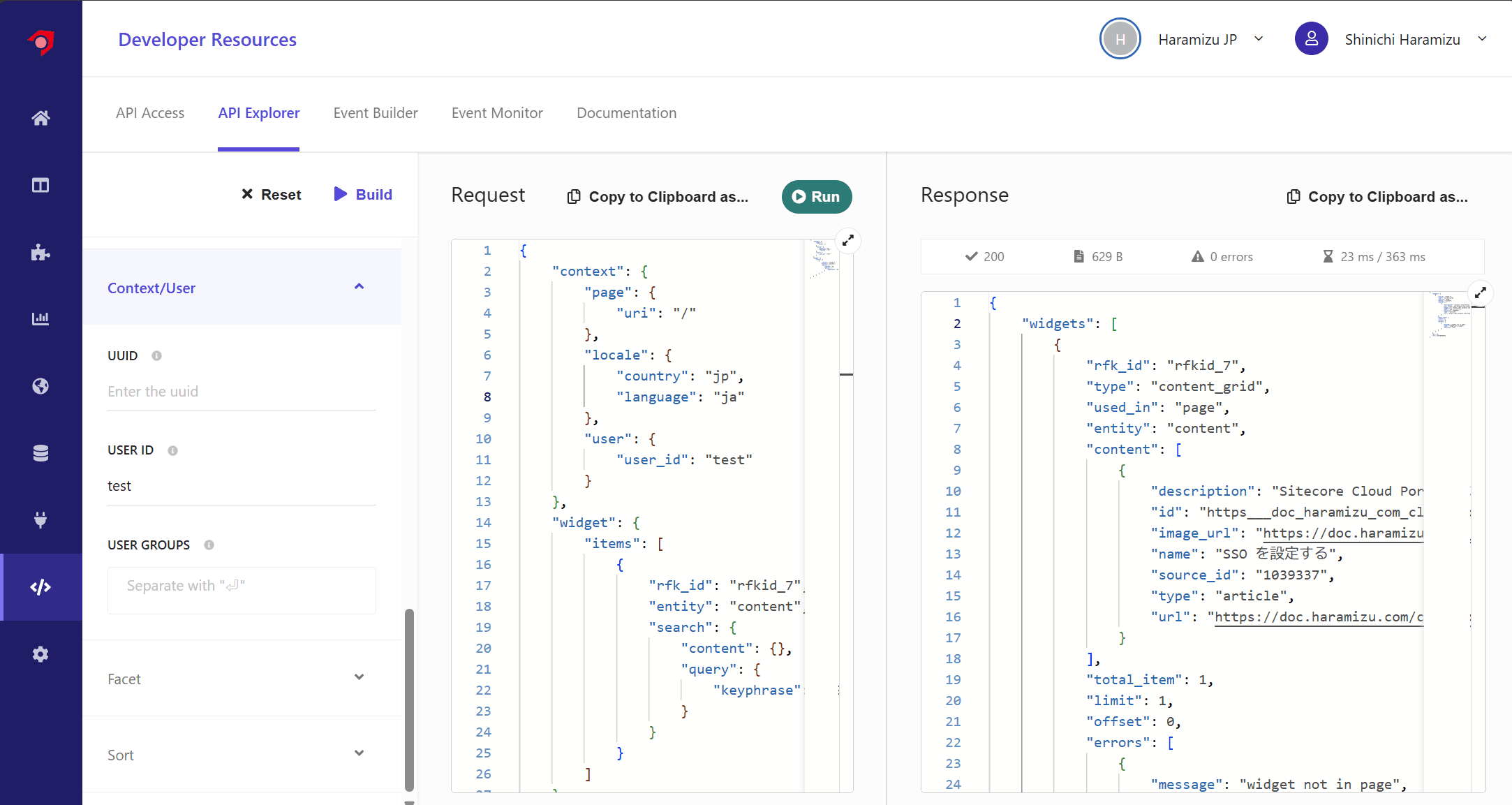Expand the Response panel to fullscreen
The width and height of the screenshot is (1512, 805).
pos(1480,293)
